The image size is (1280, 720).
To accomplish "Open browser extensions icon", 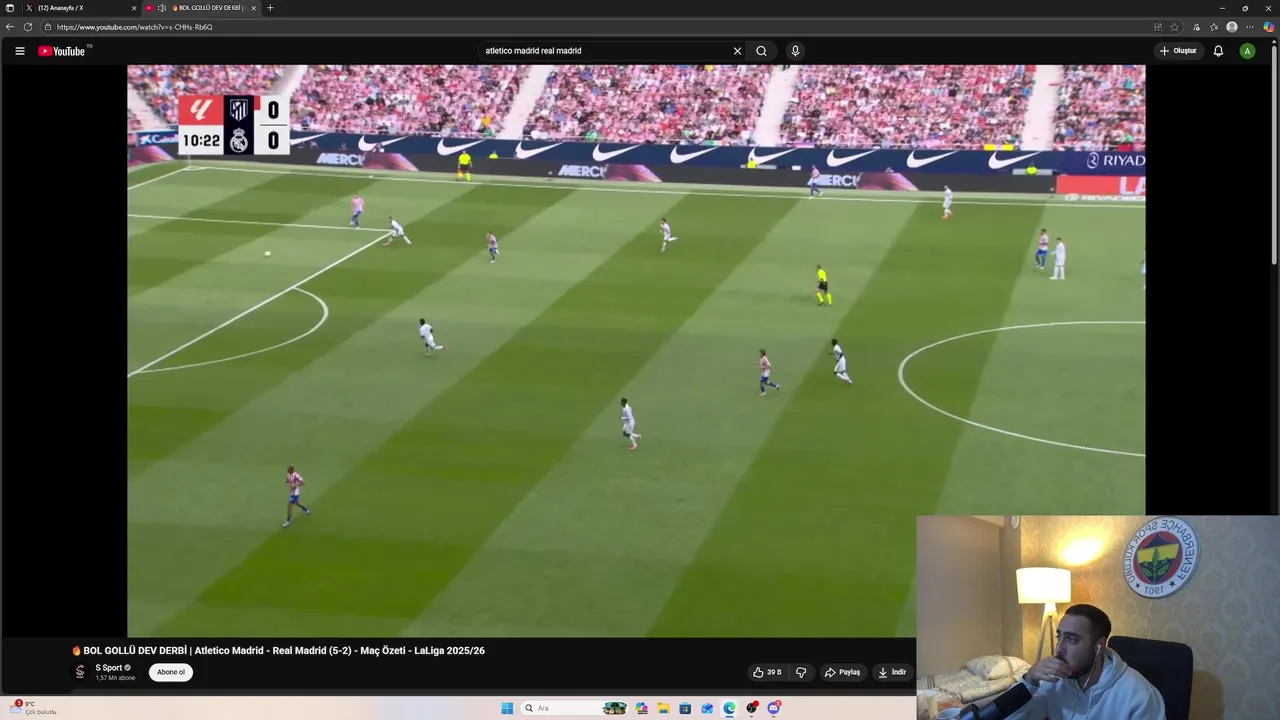I will [x=1197, y=27].
